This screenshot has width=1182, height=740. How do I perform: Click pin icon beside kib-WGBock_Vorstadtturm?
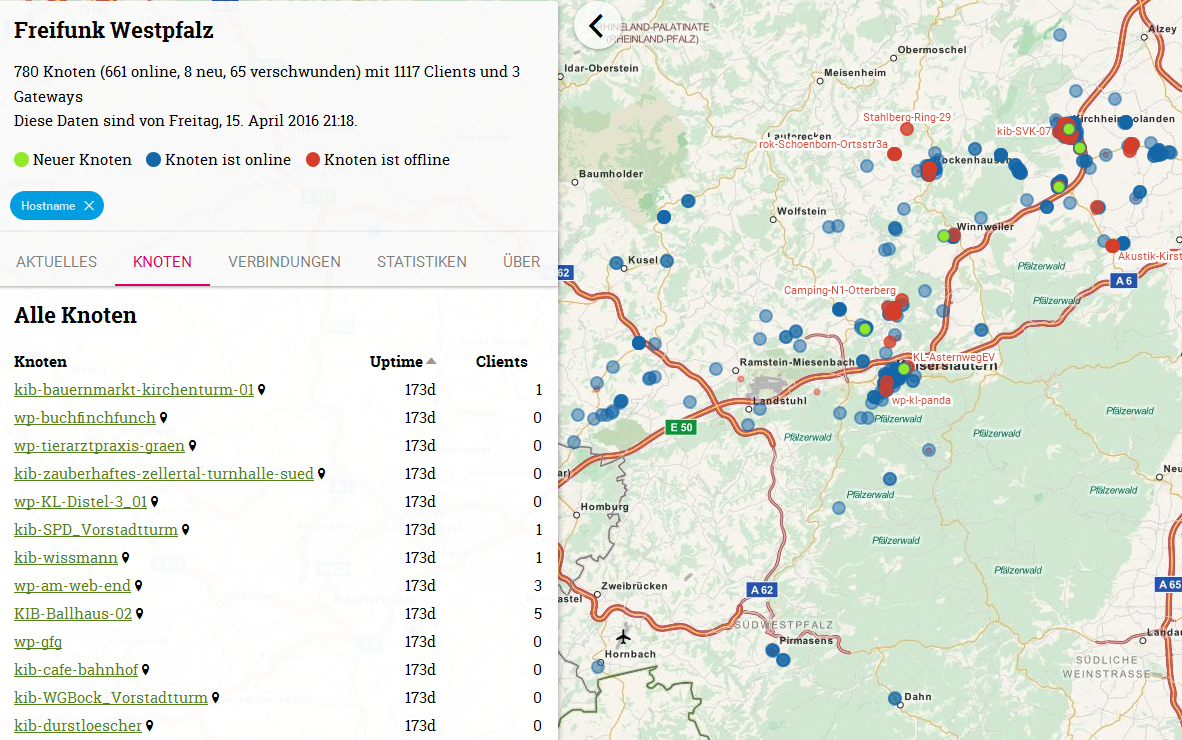click(x=215, y=698)
